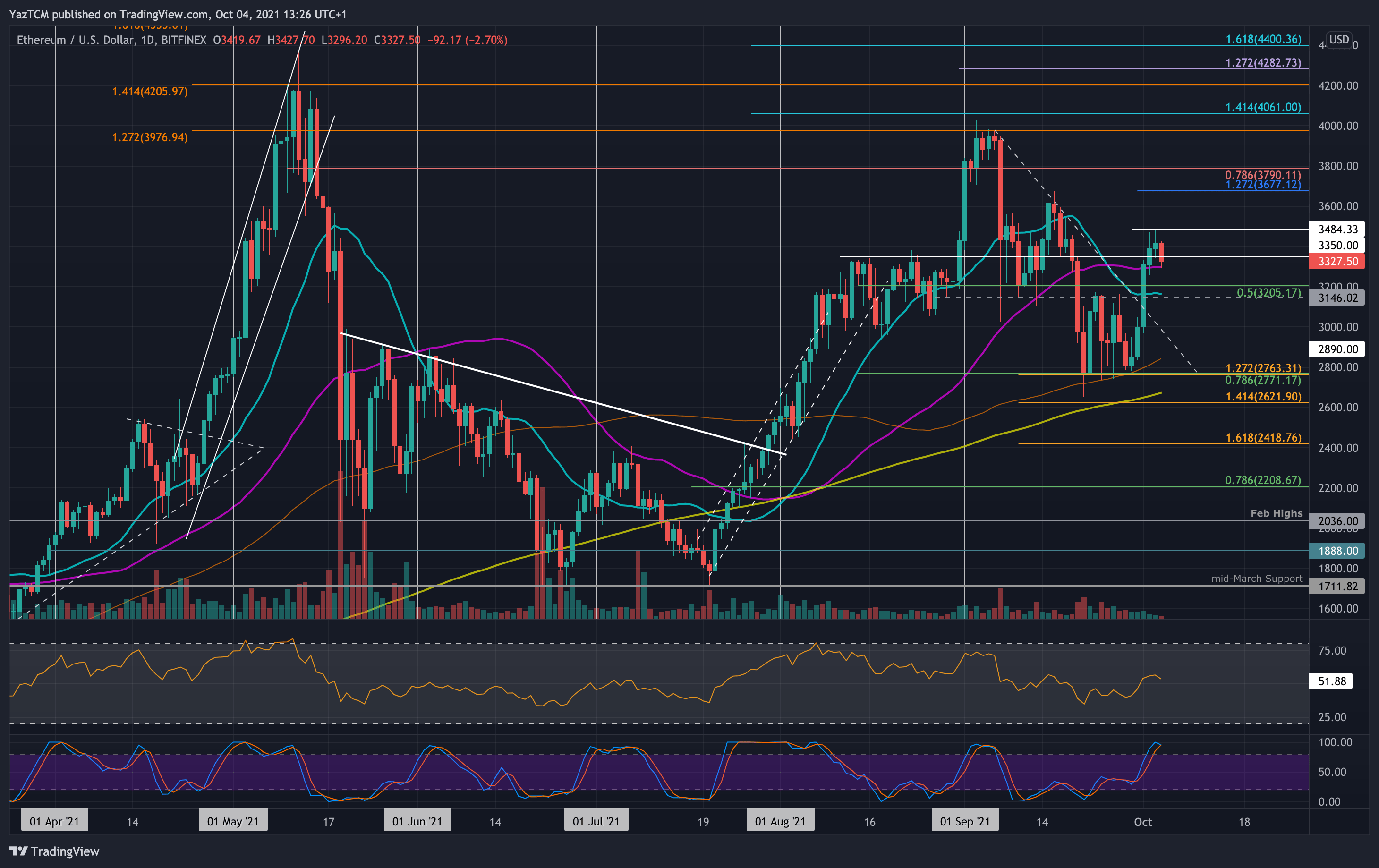
Task: Click the 3600.00 price scale value
Action: pos(1338,206)
